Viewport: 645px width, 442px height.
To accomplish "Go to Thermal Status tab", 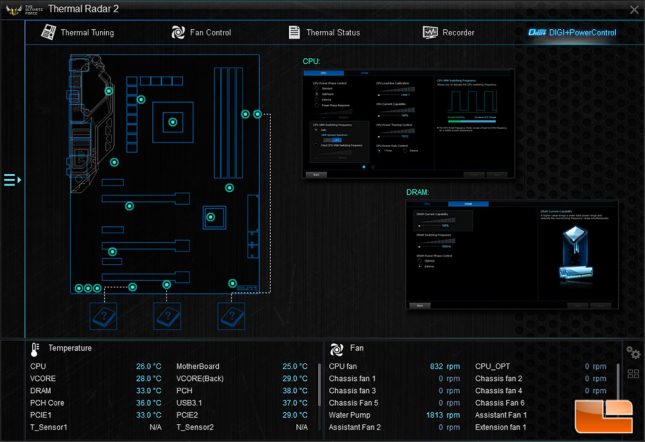I will point(324,32).
